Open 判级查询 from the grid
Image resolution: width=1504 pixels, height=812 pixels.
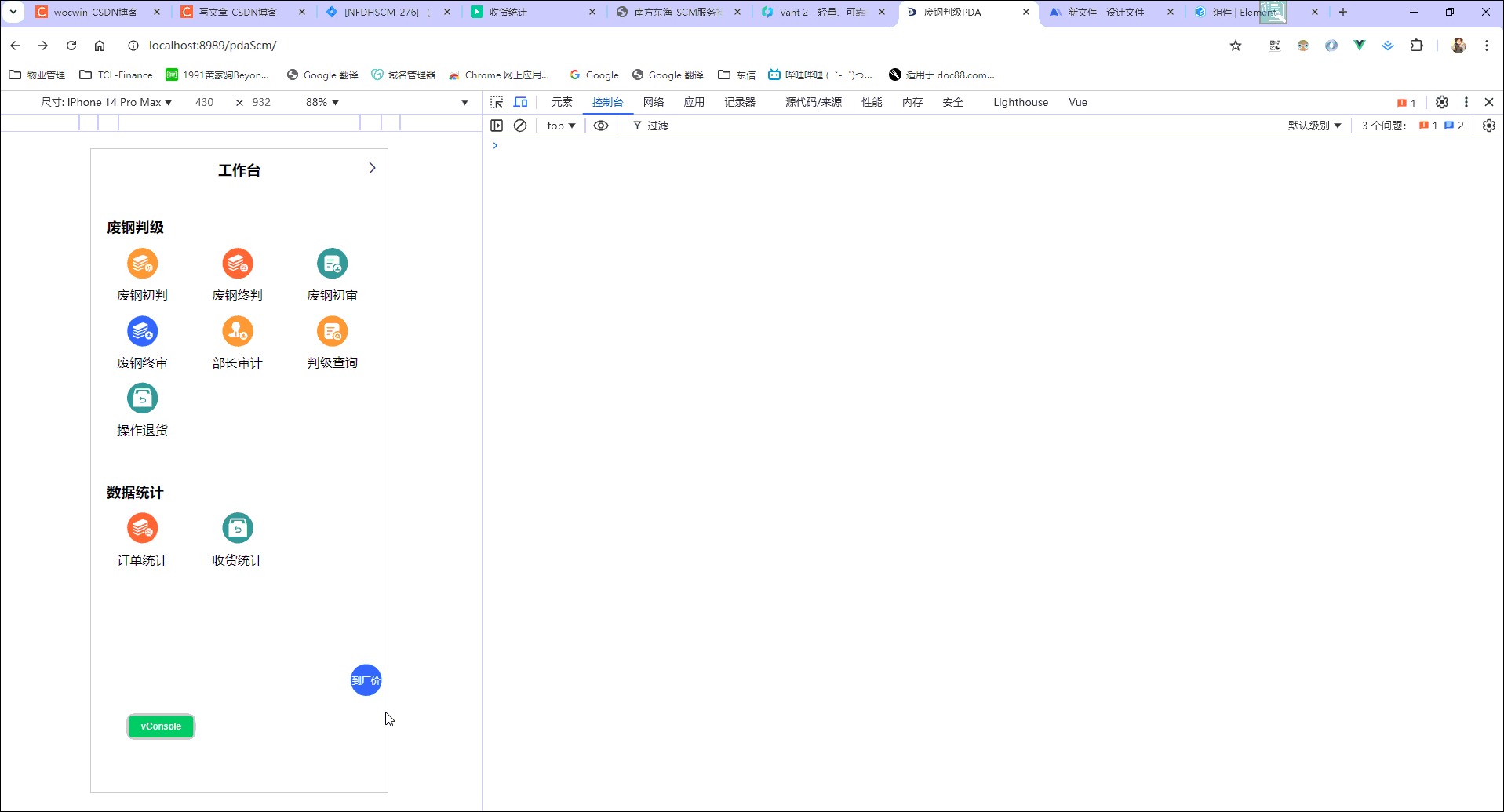coord(332,342)
